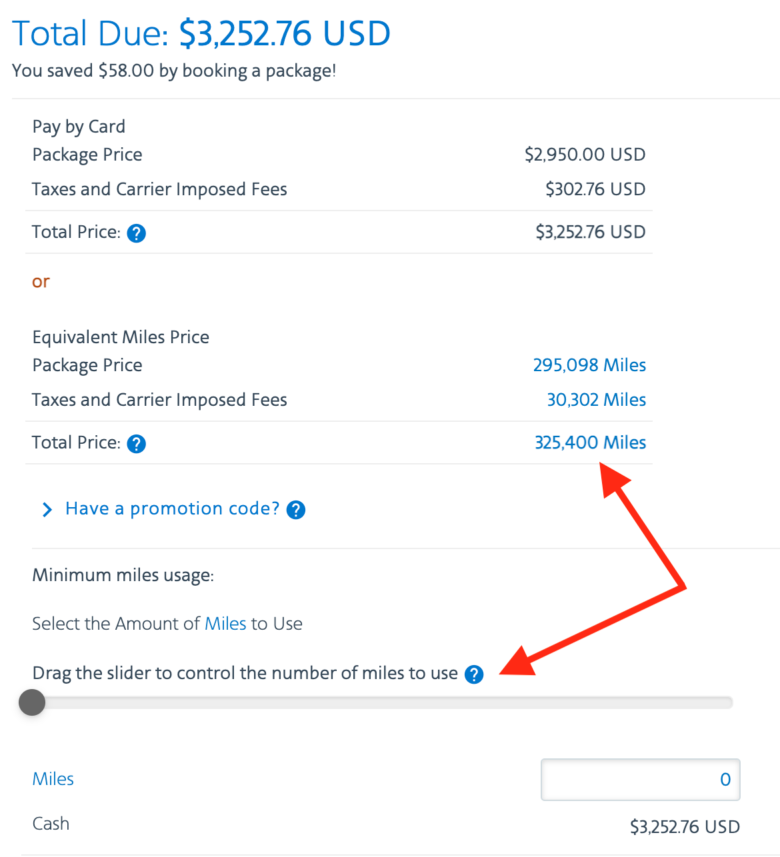Click help icon beside card Total Price
780x857 pixels.
(x=137, y=233)
